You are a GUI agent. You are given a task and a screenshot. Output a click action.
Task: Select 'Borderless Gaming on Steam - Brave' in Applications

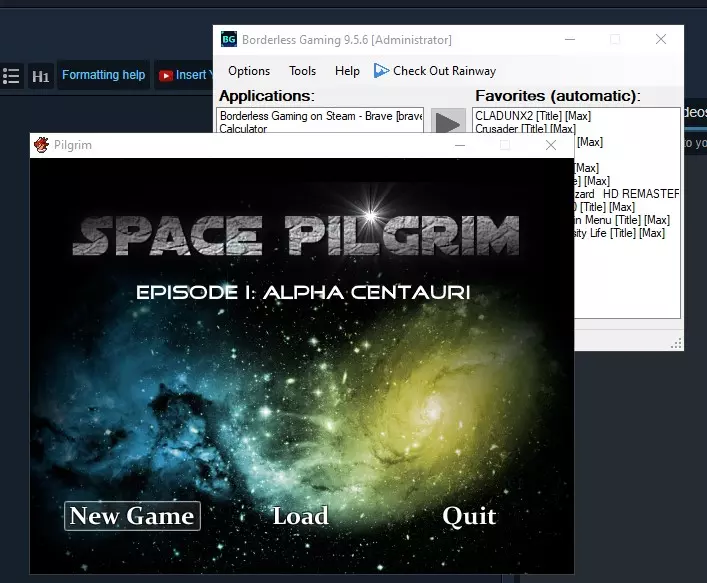click(320, 116)
